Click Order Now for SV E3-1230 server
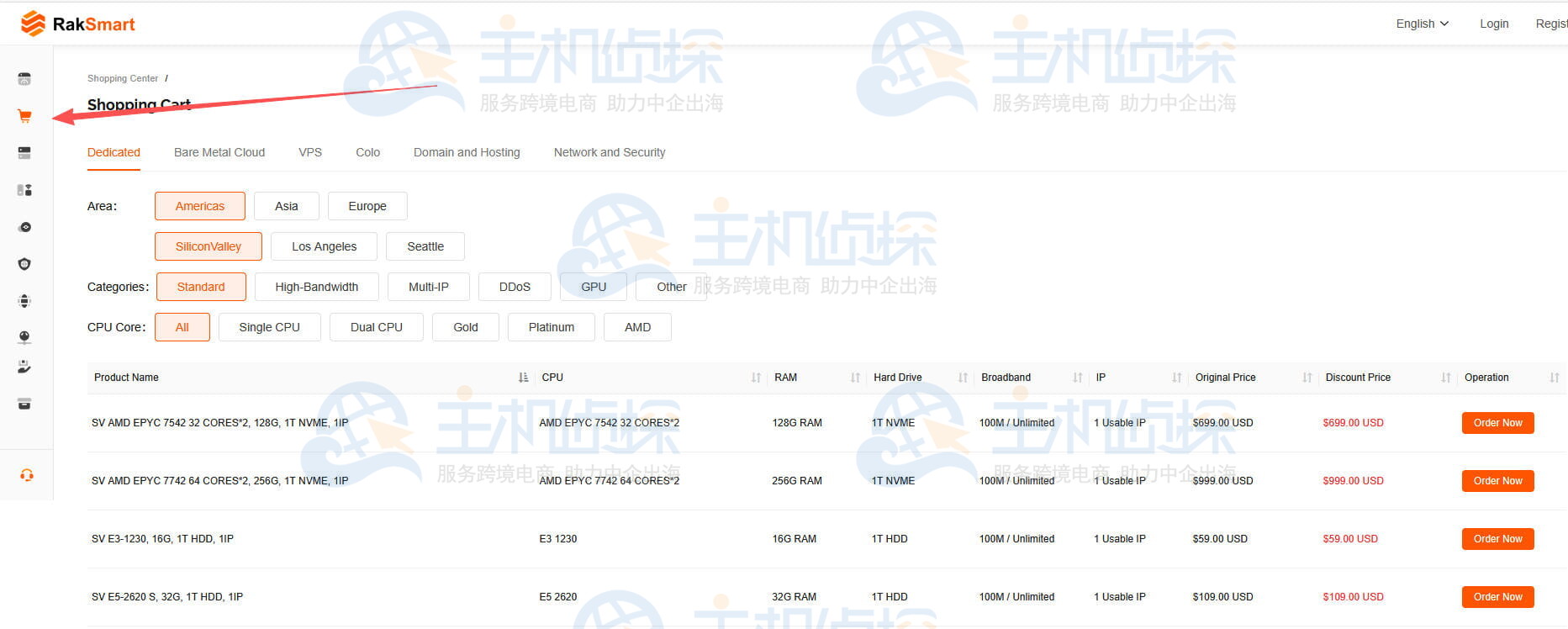Viewport: 1568px width, 629px height. coord(1498,539)
